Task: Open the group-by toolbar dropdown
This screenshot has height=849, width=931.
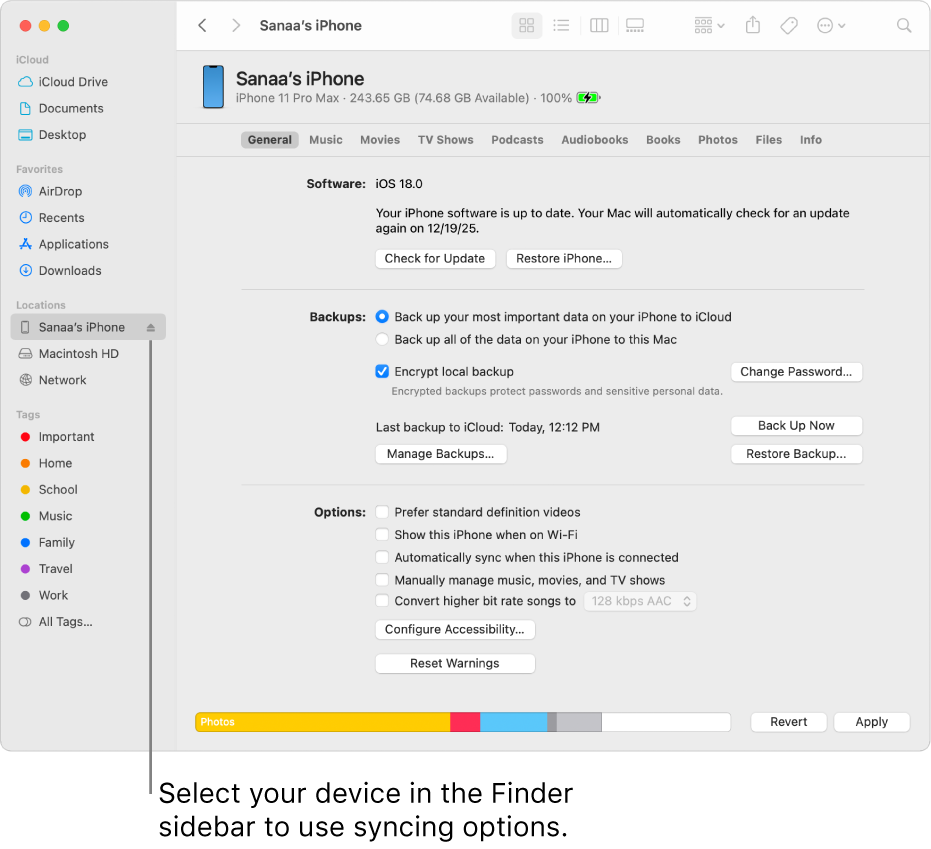Action: [710, 26]
